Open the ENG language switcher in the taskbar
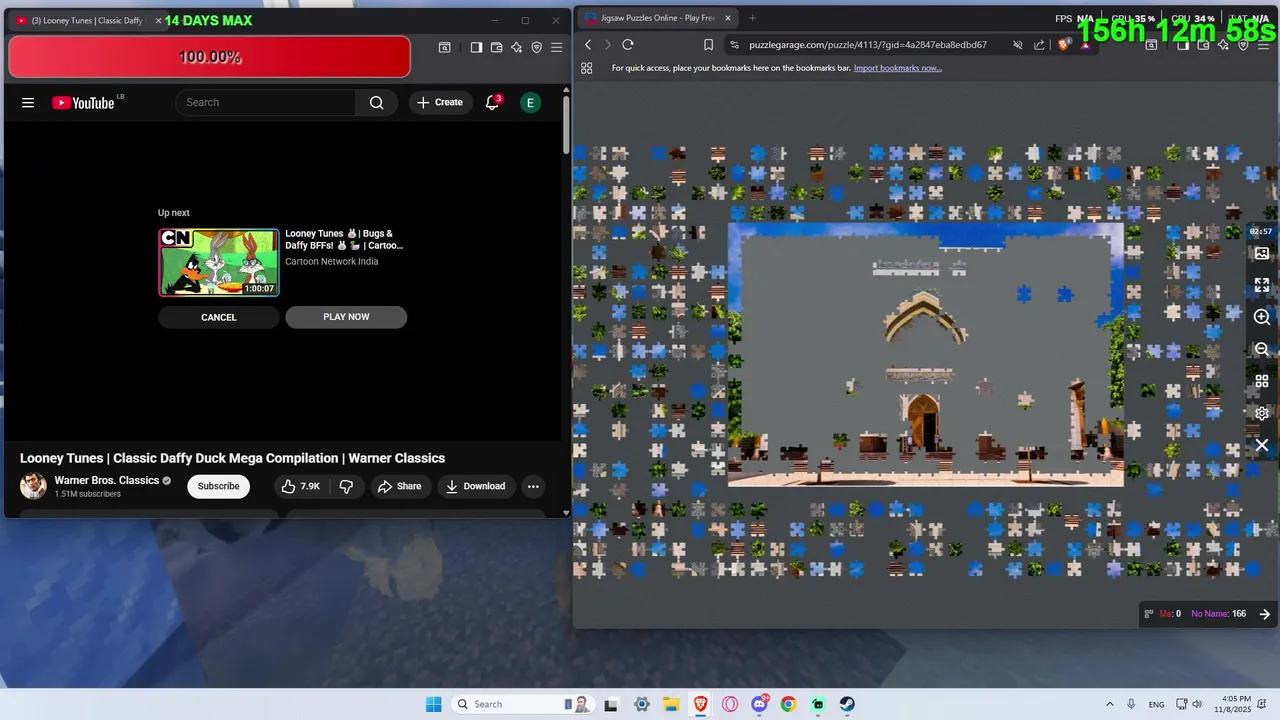1280x720 pixels. point(1156,704)
